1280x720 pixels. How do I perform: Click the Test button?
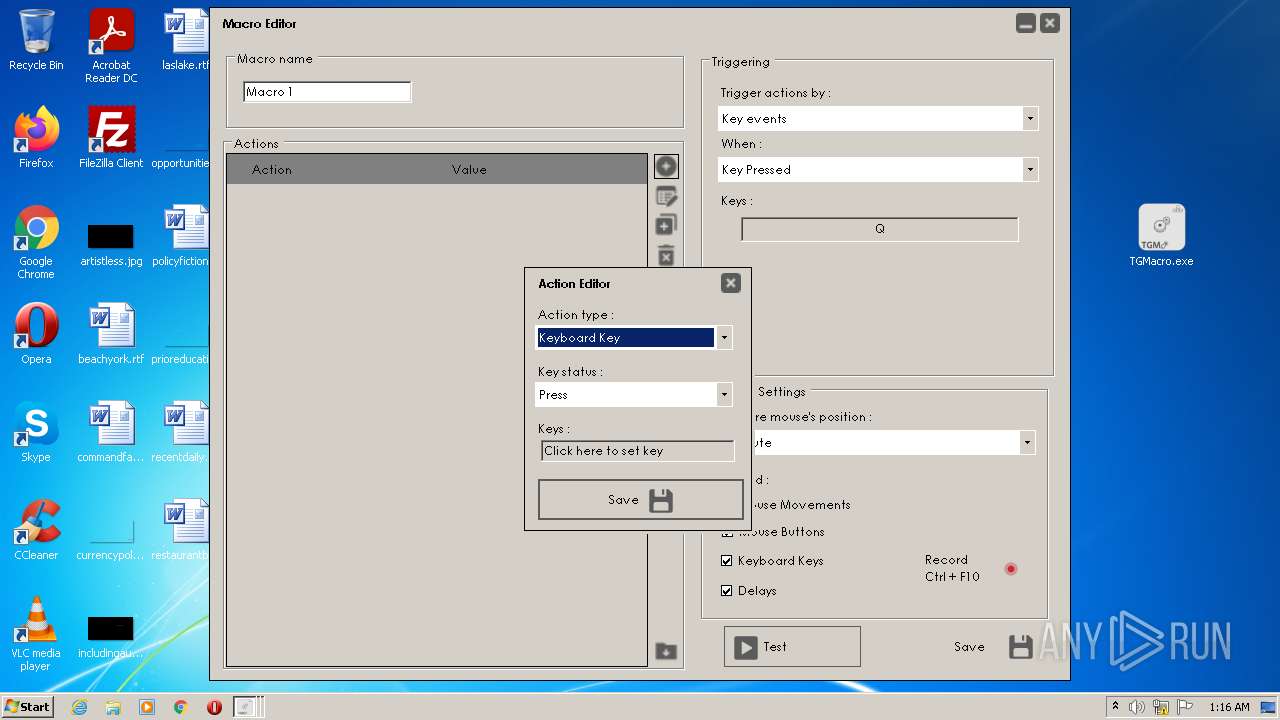coord(792,647)
